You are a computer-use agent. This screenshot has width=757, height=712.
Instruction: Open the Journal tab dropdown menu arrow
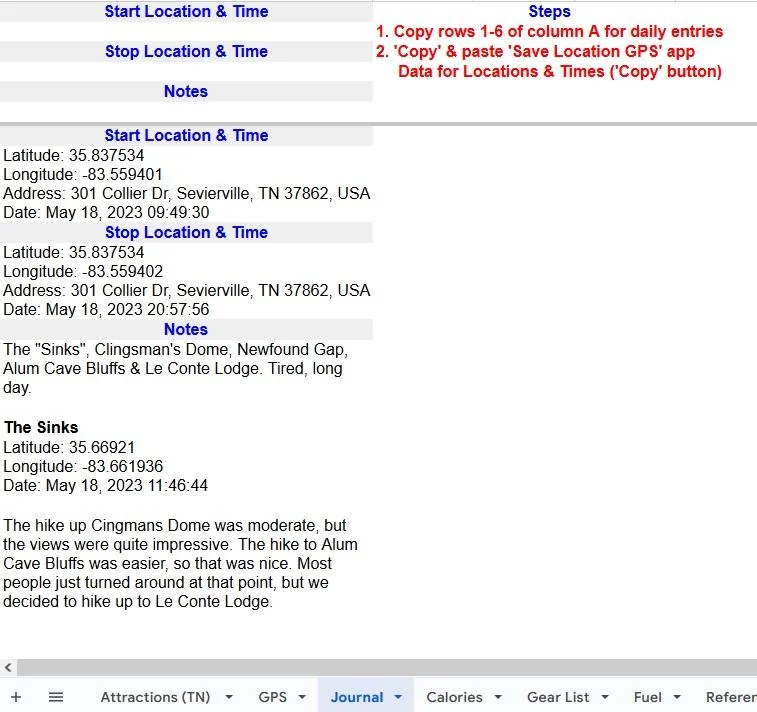coord(398,697)
